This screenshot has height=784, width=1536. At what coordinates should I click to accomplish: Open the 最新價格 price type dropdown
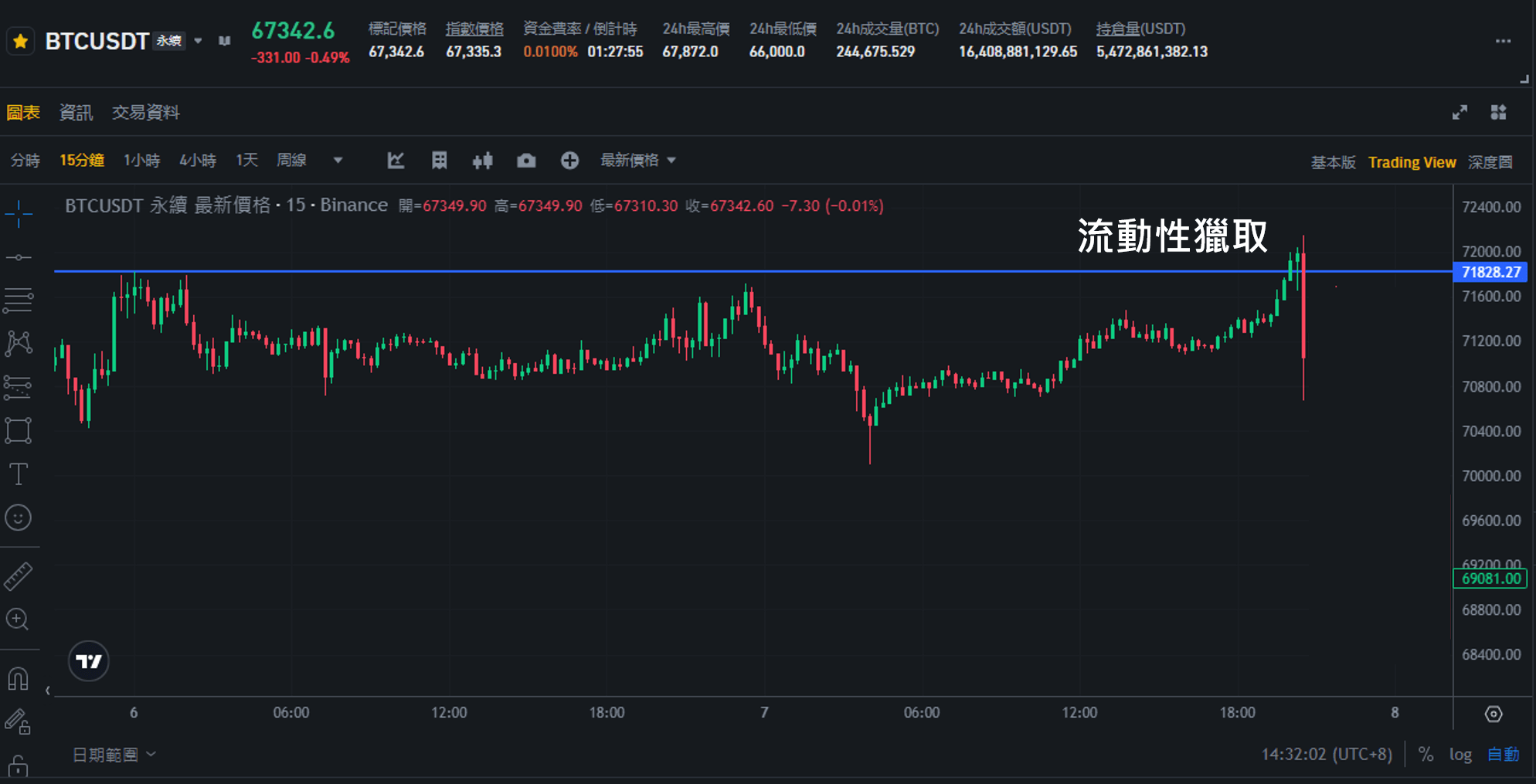[x=637, y=161]
